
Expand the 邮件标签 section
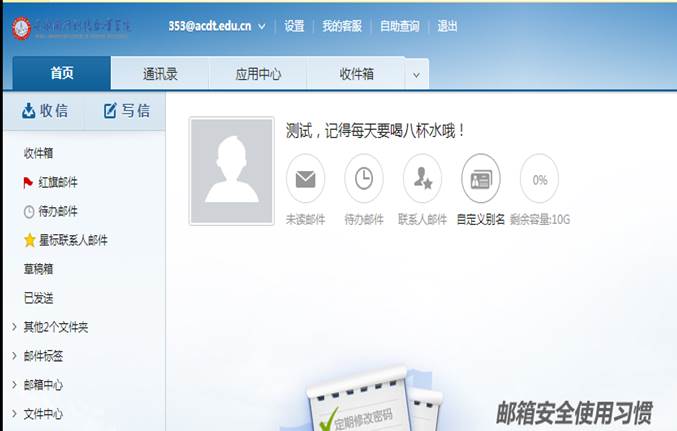[x=13, y=356]
